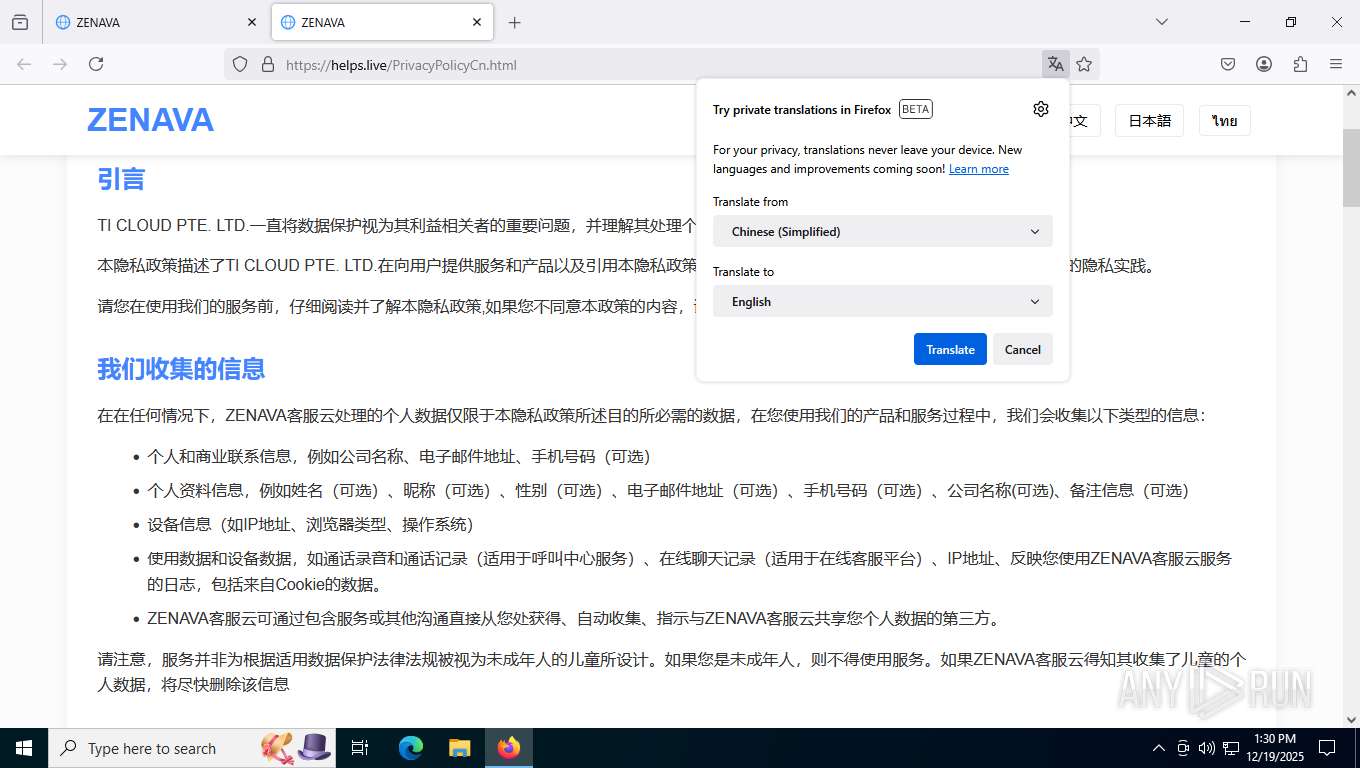Open Task View on the taskbar
The width and height of the screenshot is (1360, 768).
(x=361, y=748)
